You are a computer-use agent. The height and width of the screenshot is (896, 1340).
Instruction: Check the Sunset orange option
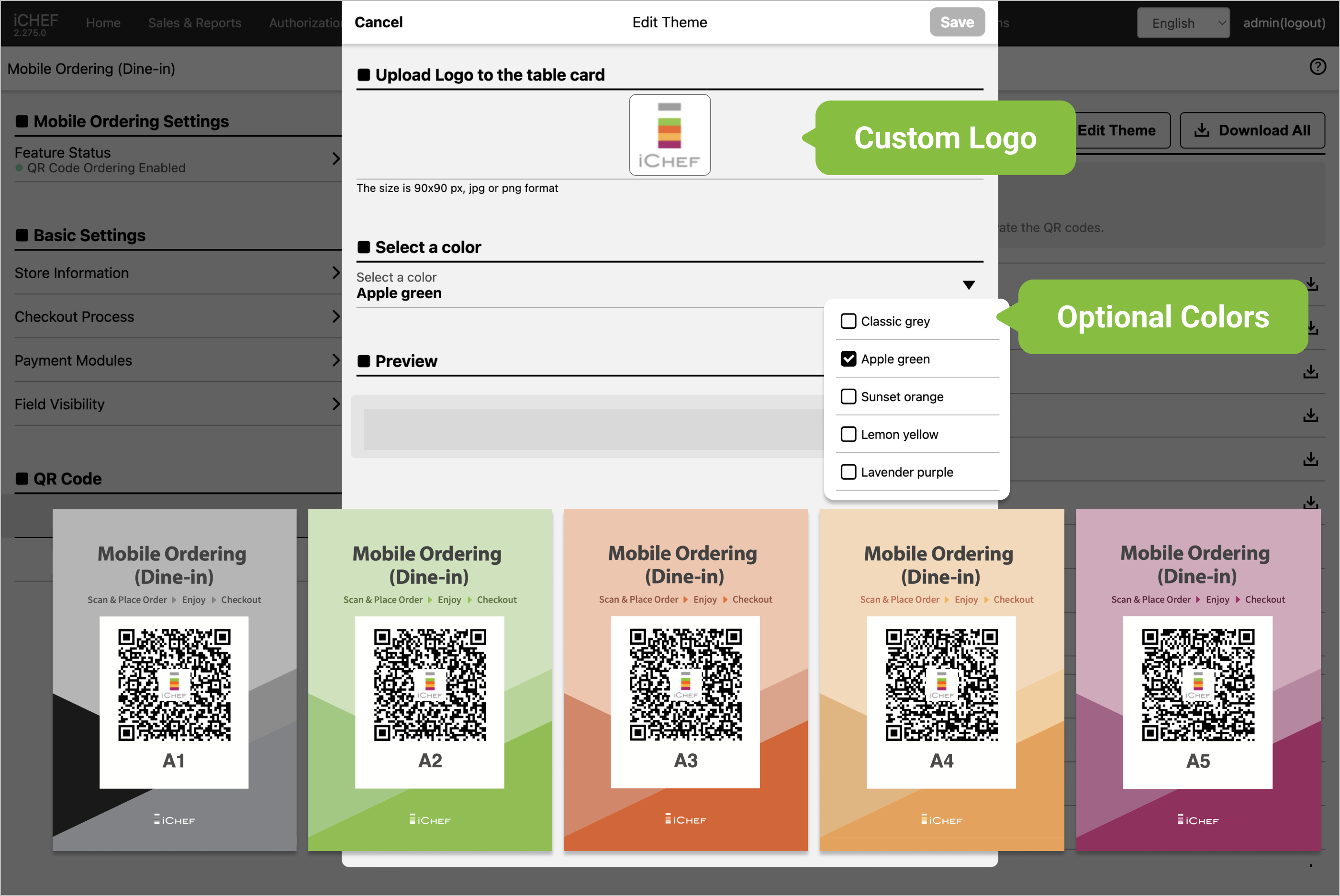click(848, 397)
